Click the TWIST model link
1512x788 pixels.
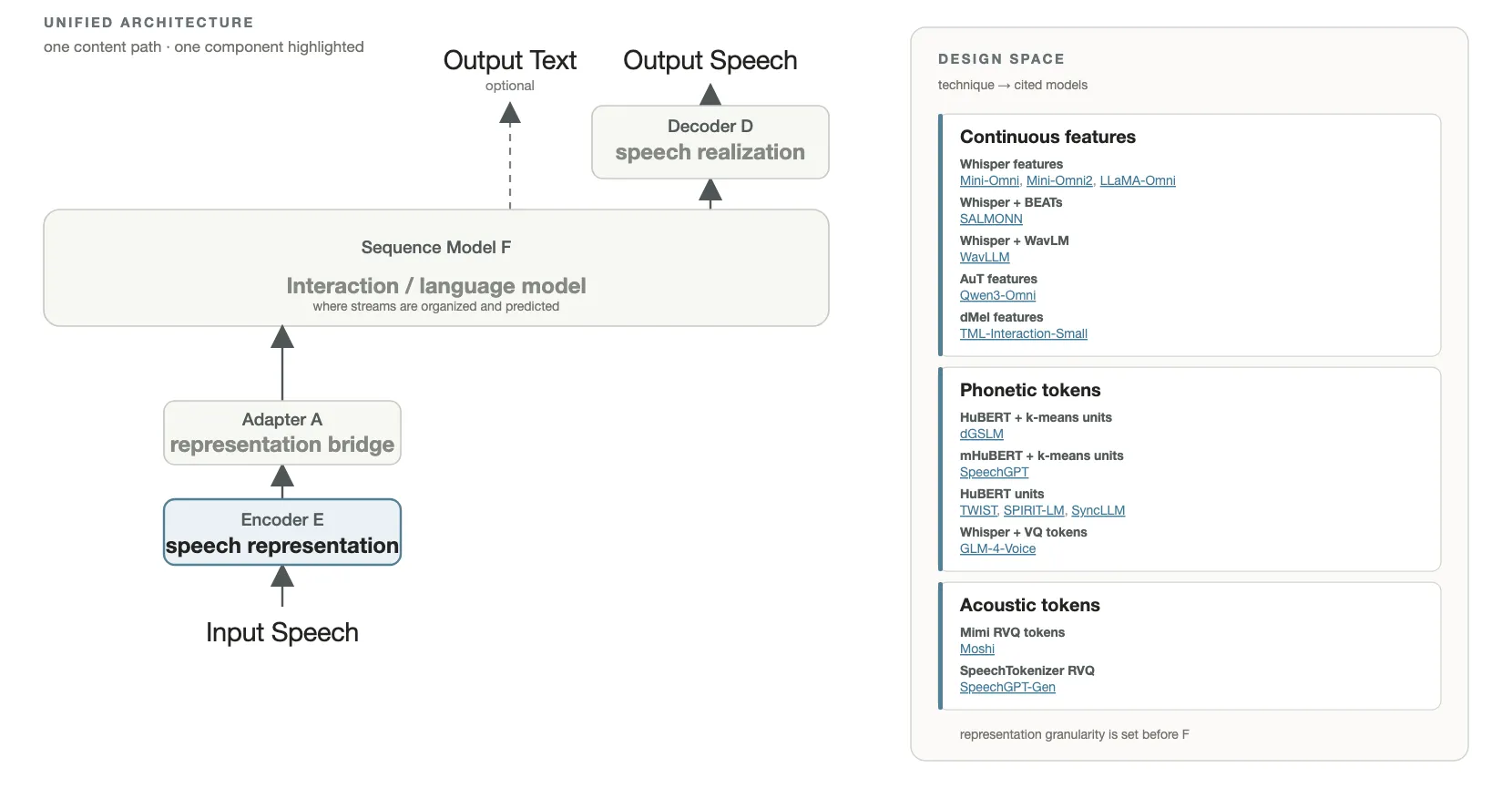click(x=978, y=510)
